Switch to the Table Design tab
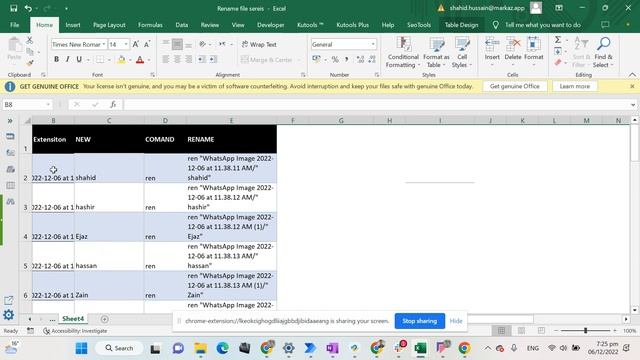This screenshot has width=640, height=360. 461,25
